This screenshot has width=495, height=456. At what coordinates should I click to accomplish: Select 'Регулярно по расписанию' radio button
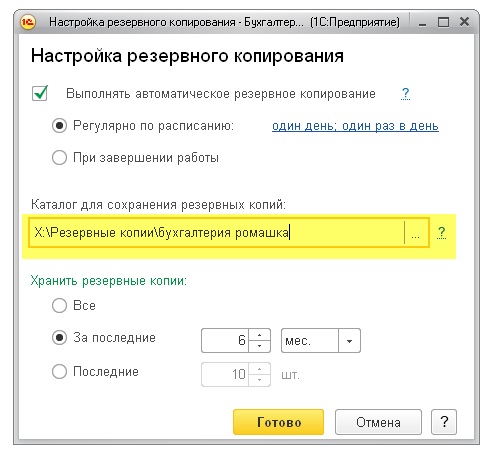click(x=59, y=126)
